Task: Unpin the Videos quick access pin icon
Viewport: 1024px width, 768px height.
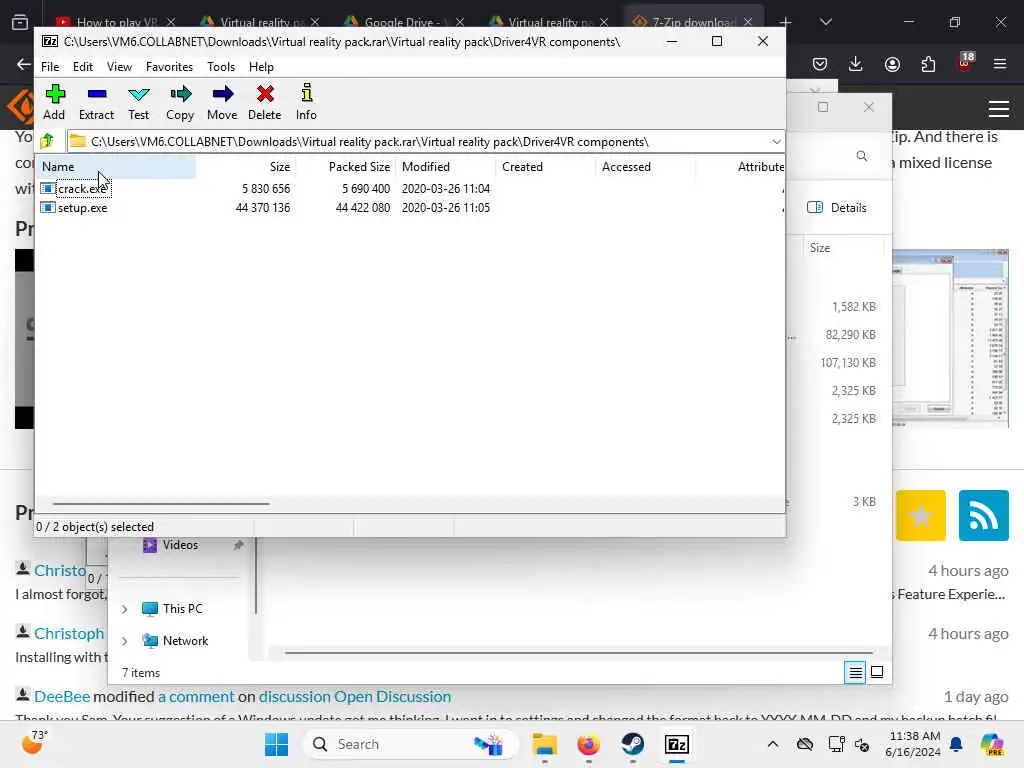Action: point(238,545)
